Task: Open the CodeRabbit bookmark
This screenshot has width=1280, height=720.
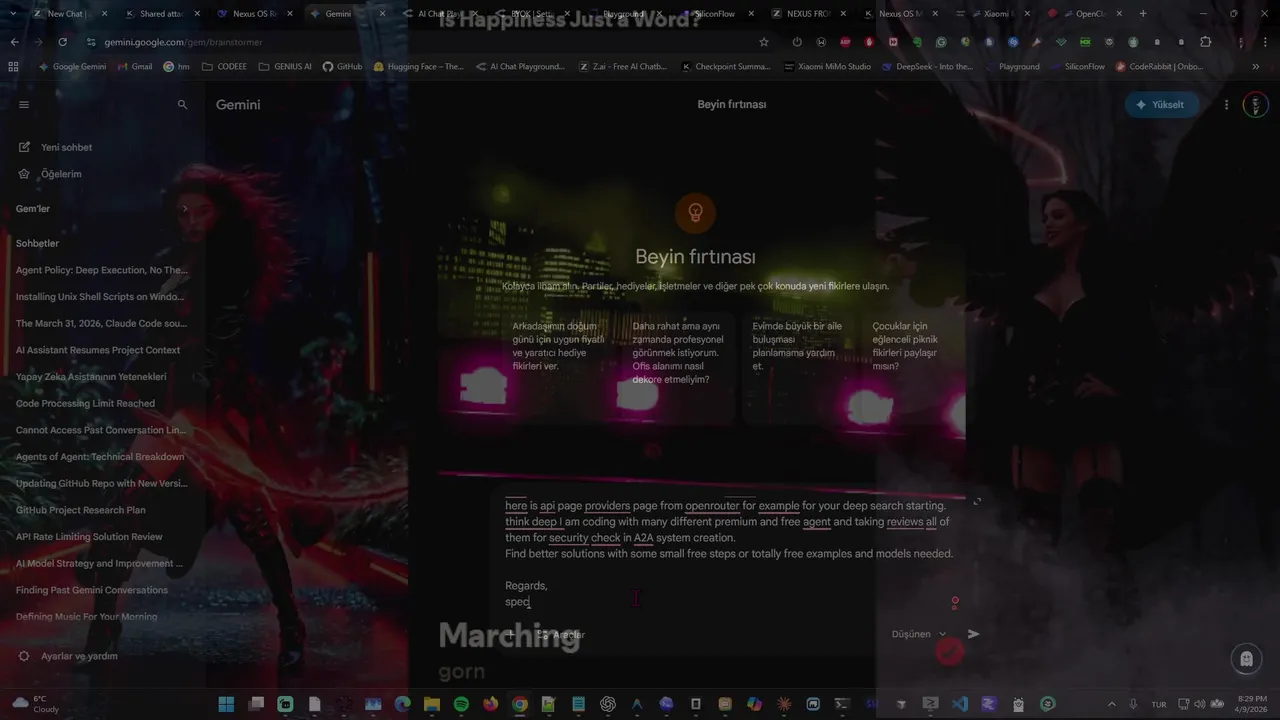Action: 1158,67
